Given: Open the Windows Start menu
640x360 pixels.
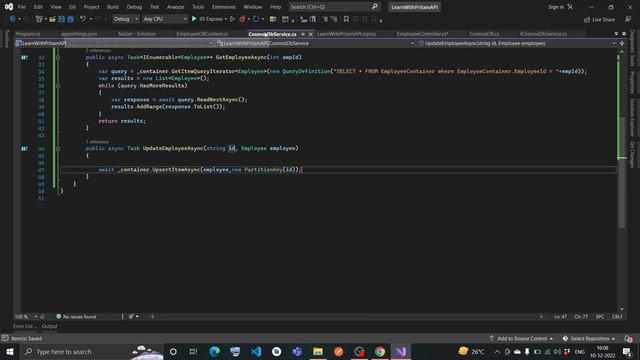Looking at the screenshot, I should tap(10, 351).
